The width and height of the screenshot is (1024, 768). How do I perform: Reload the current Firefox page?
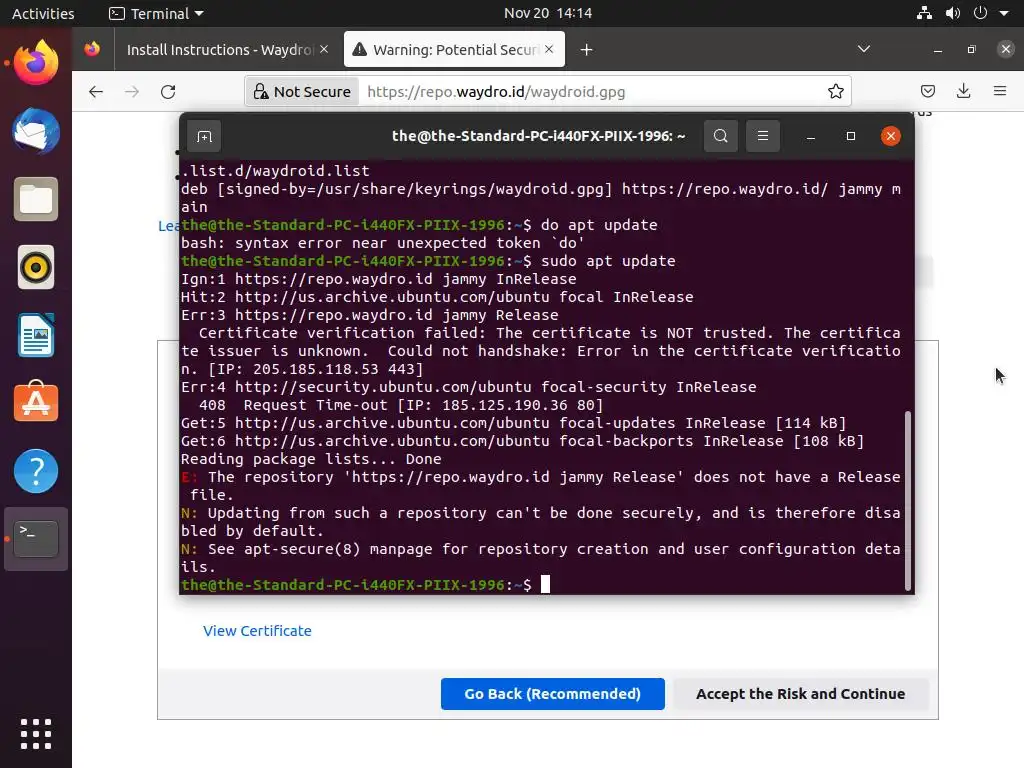pyautogui.click(x=168, y=91)
